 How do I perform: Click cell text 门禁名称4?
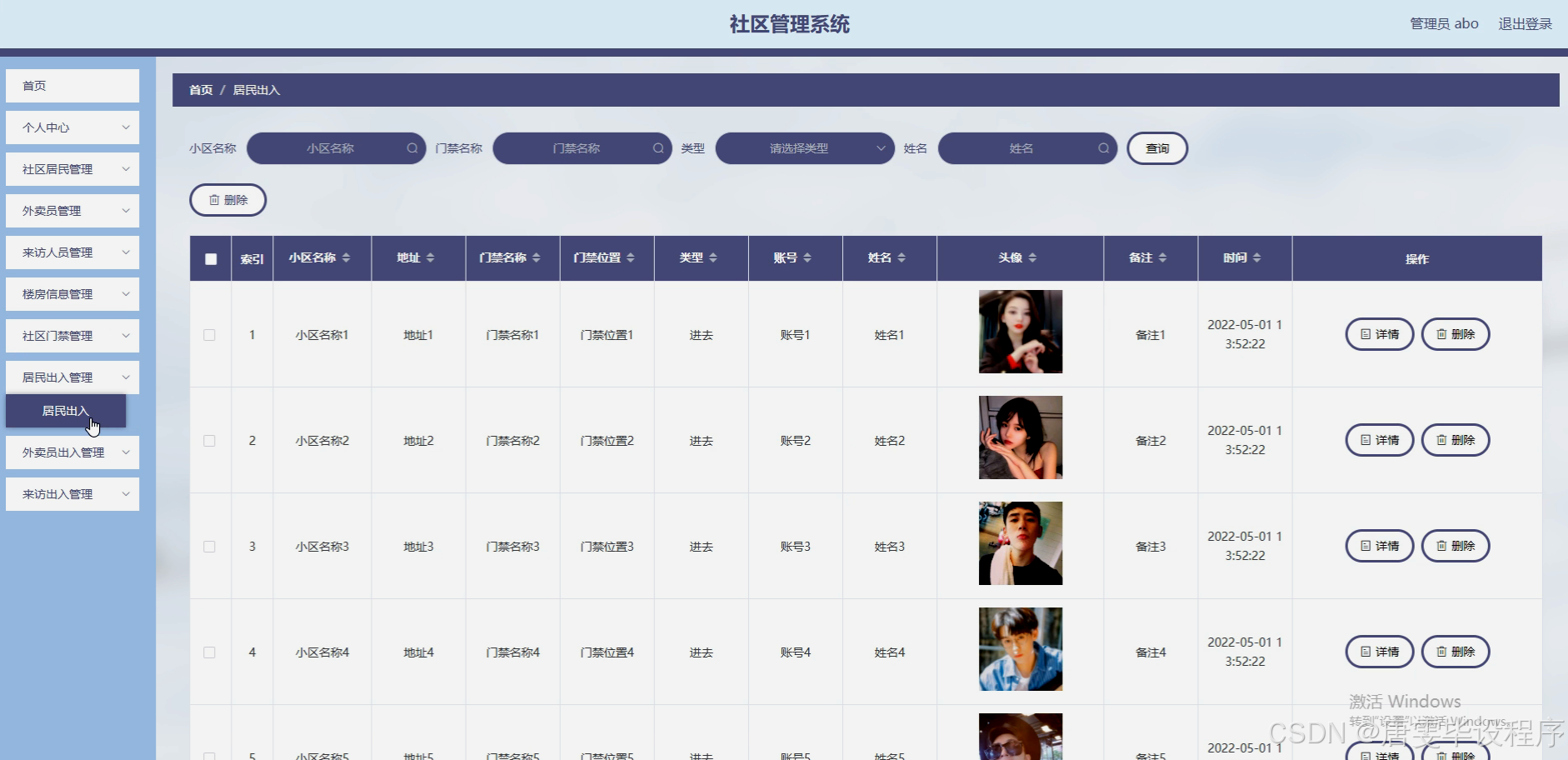click(512, 652)
